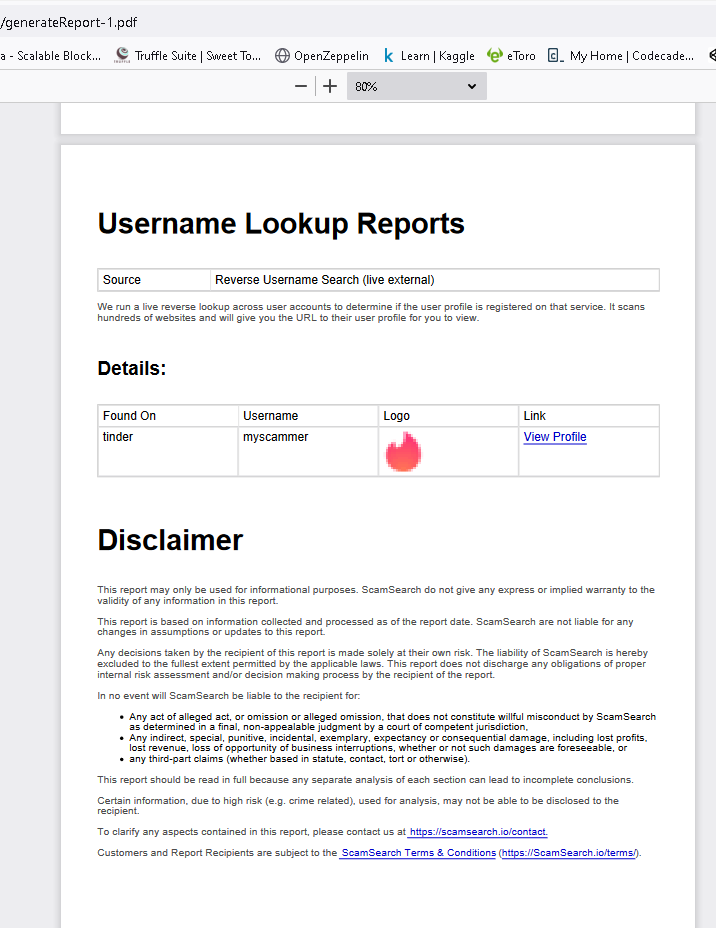Screen dimensions: 716x928
Task: Open the OpenZeppelin bookmark
Action: pyautogui.click(x=322, y=56)
